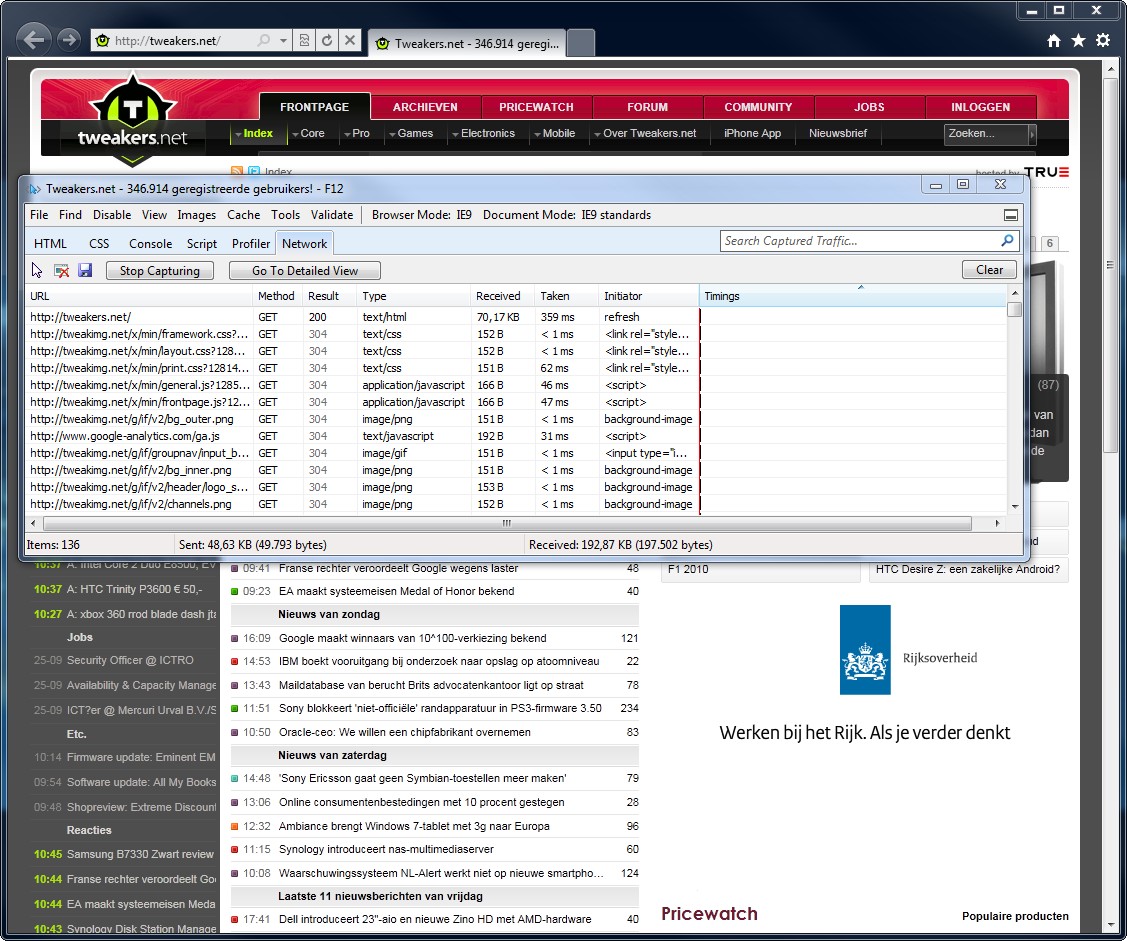Expand the Core dropdown in site nav
The width and height of the screenshot is (1127, 941).
(308, 134)
